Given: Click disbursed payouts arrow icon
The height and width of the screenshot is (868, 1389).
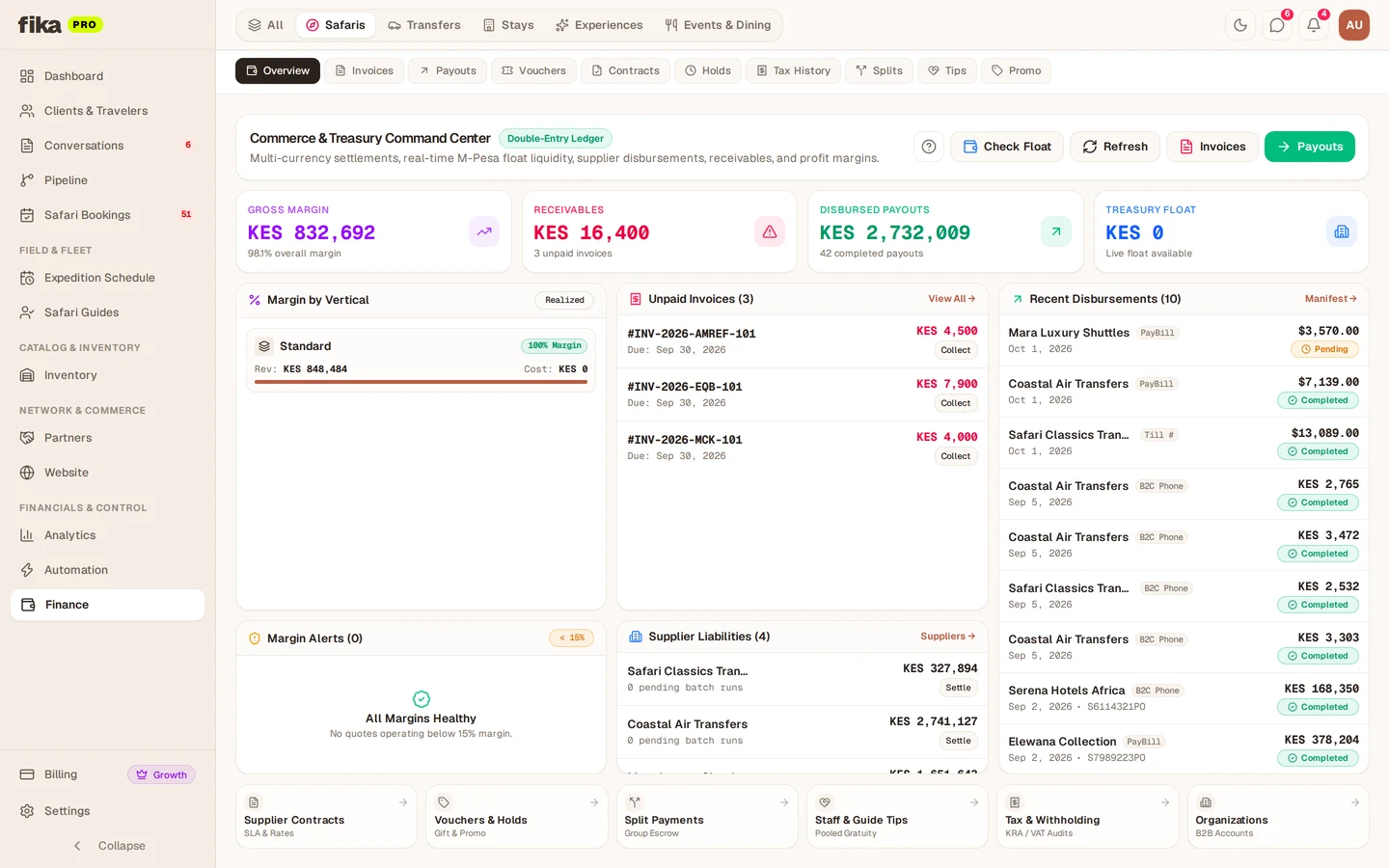Looking at the screenshot, I should [1056, 231].
